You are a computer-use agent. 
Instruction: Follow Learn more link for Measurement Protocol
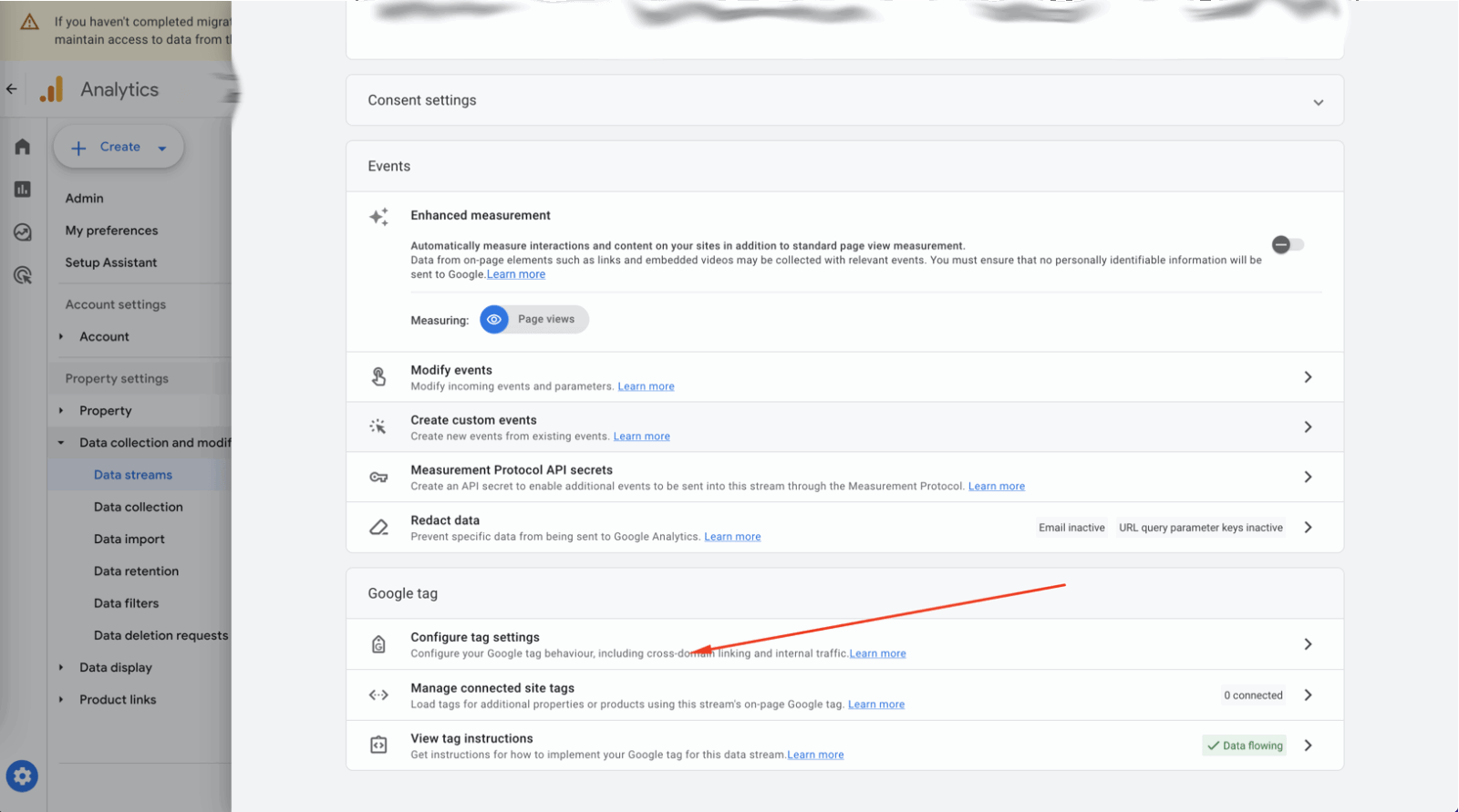[997, 487]
